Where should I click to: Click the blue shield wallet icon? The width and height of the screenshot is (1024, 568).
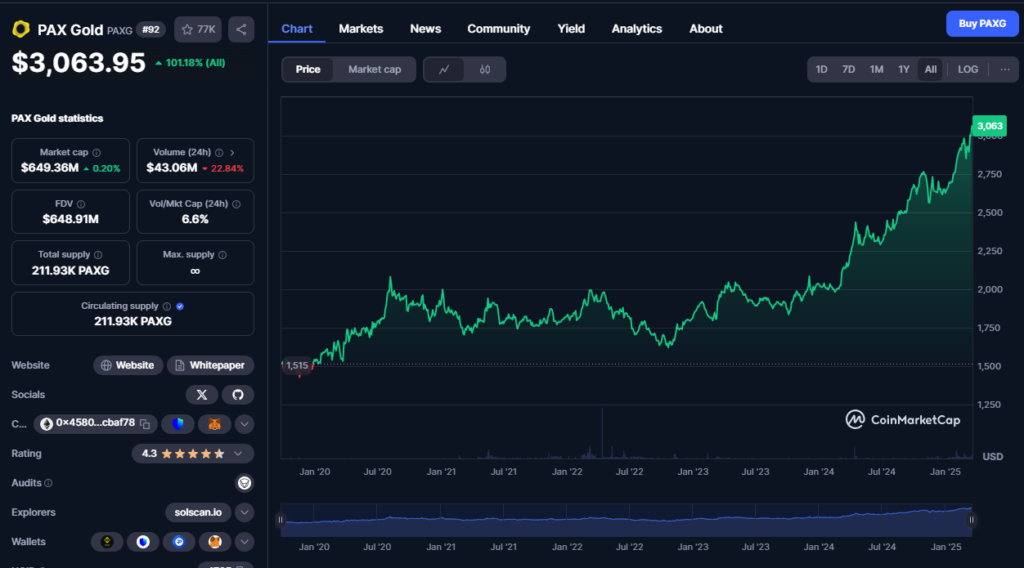click(178, 424)
